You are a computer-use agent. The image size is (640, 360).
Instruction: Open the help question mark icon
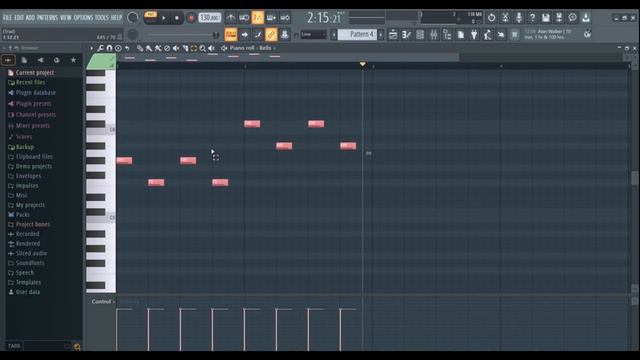coord(532,18)
